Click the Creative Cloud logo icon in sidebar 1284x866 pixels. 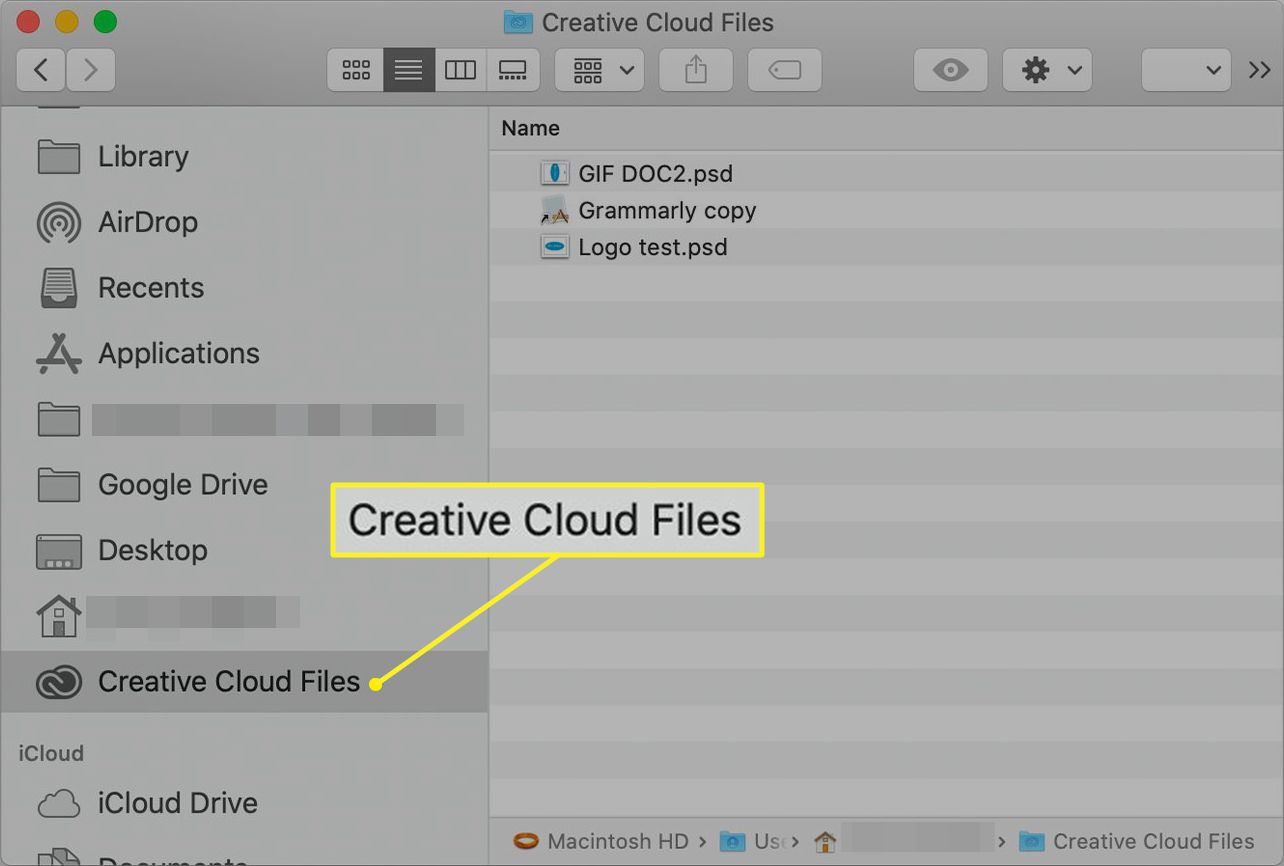click(x=58, y=682)
